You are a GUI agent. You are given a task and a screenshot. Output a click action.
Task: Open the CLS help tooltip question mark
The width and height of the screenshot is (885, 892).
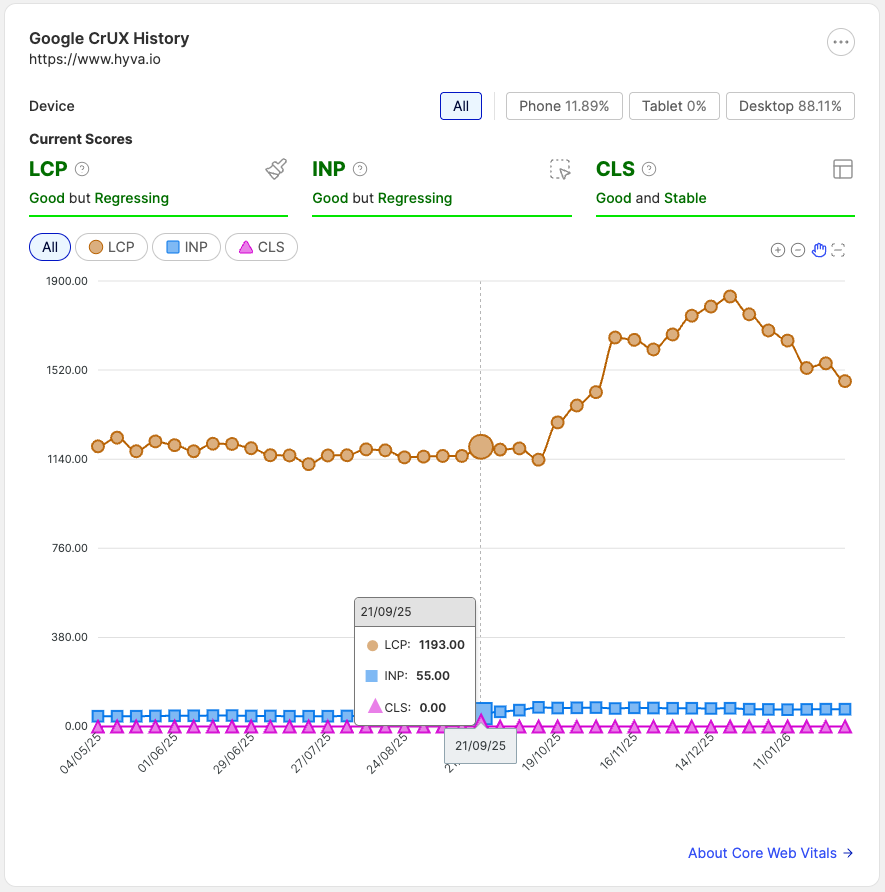pyautogui.click(x=648, y=169)
